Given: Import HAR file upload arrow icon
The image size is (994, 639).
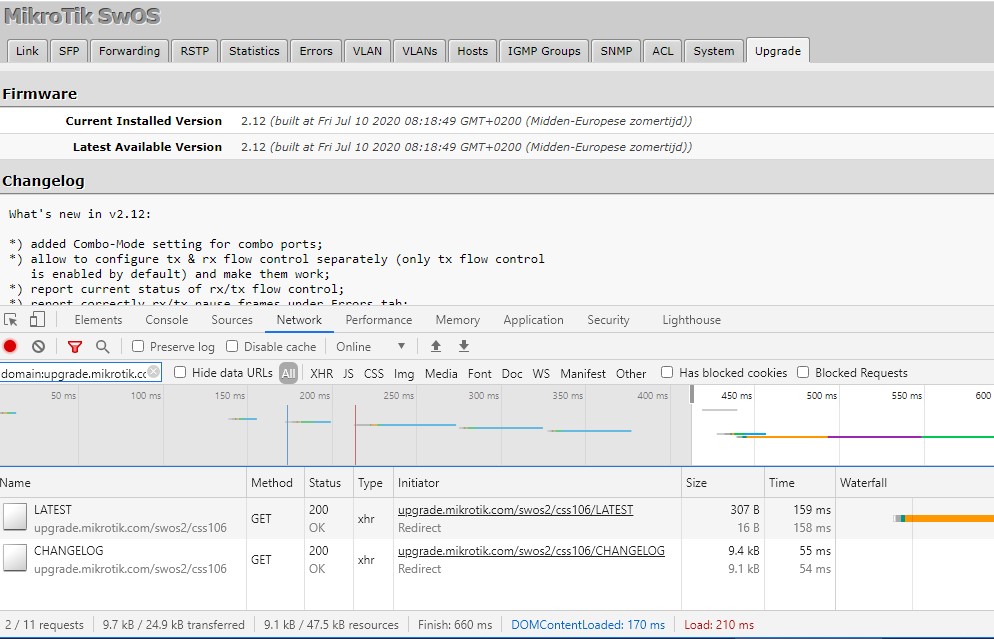Looking at the screenshot, I should coord(436,346).
